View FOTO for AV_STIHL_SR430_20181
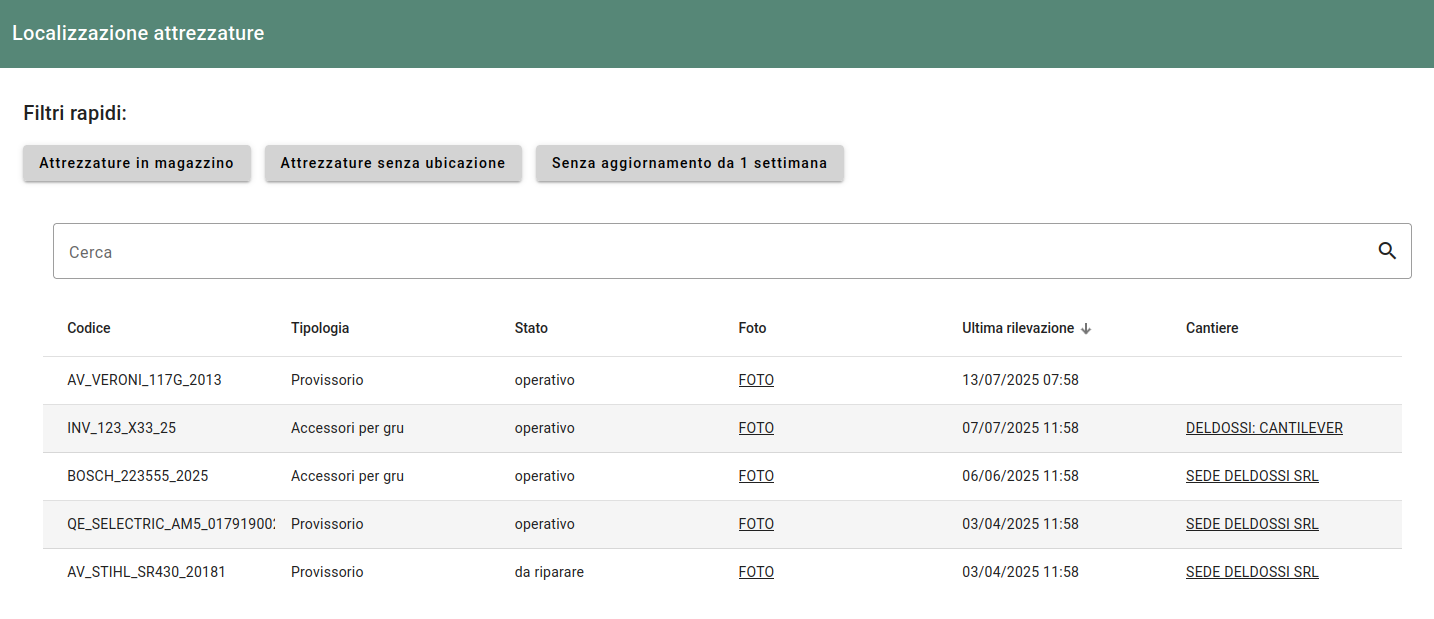 coord(756,572)
